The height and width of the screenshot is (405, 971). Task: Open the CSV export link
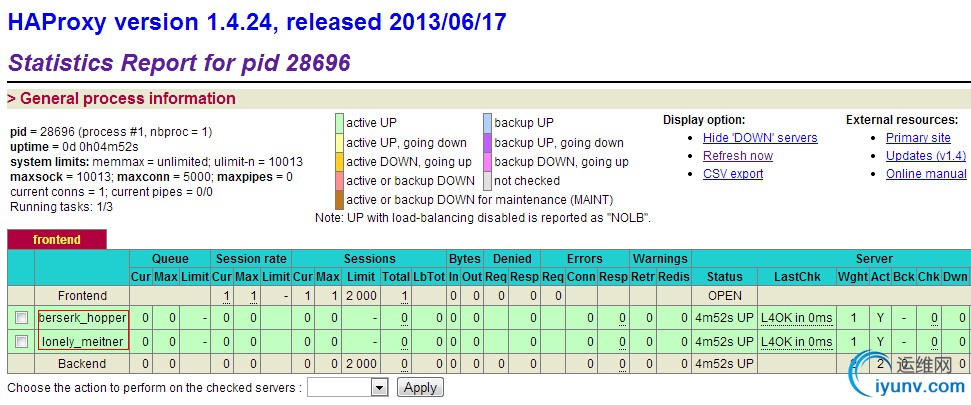click(733, 173)
